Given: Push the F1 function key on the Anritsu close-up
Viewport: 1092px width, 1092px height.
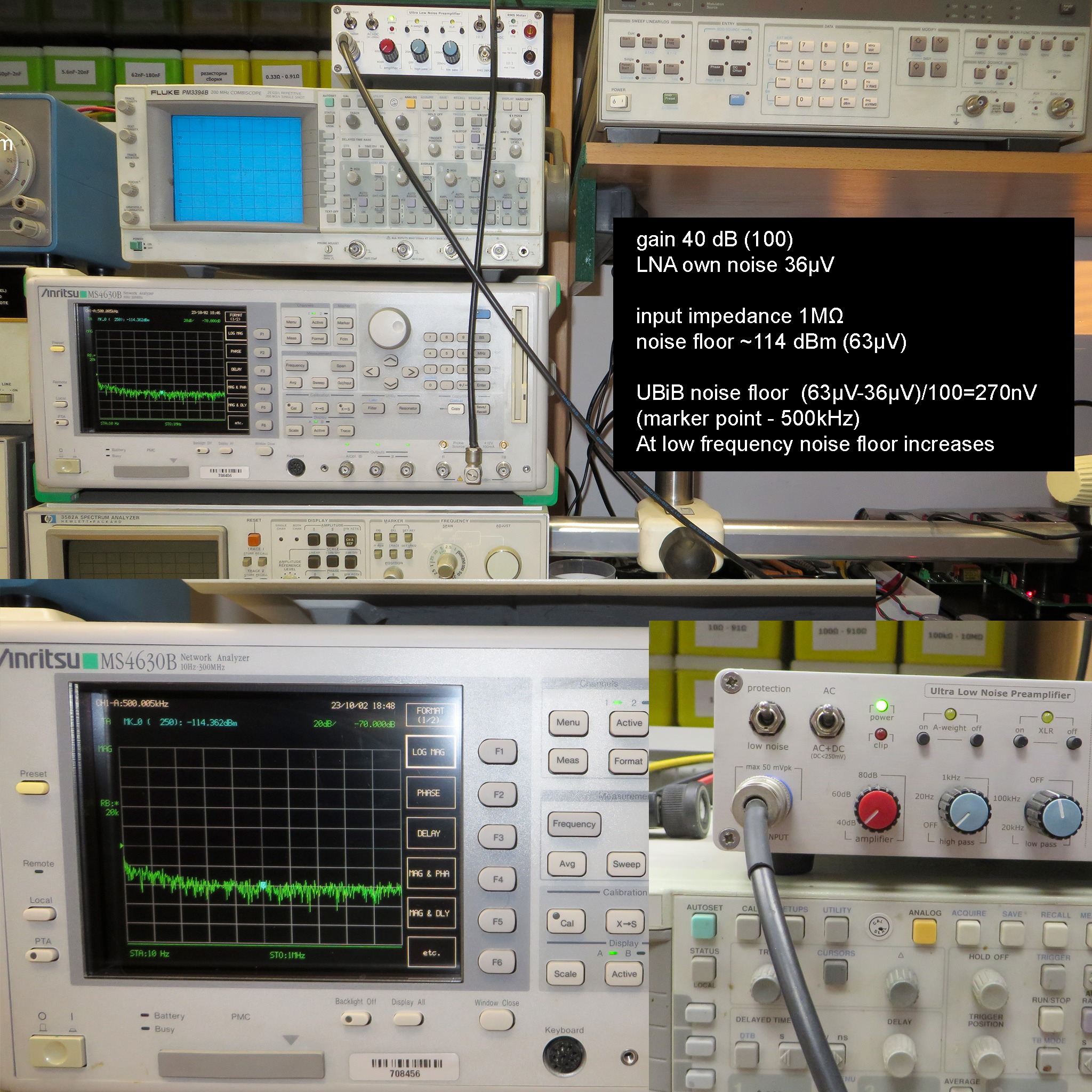Looking at the screenshot, I should [497, 752].
